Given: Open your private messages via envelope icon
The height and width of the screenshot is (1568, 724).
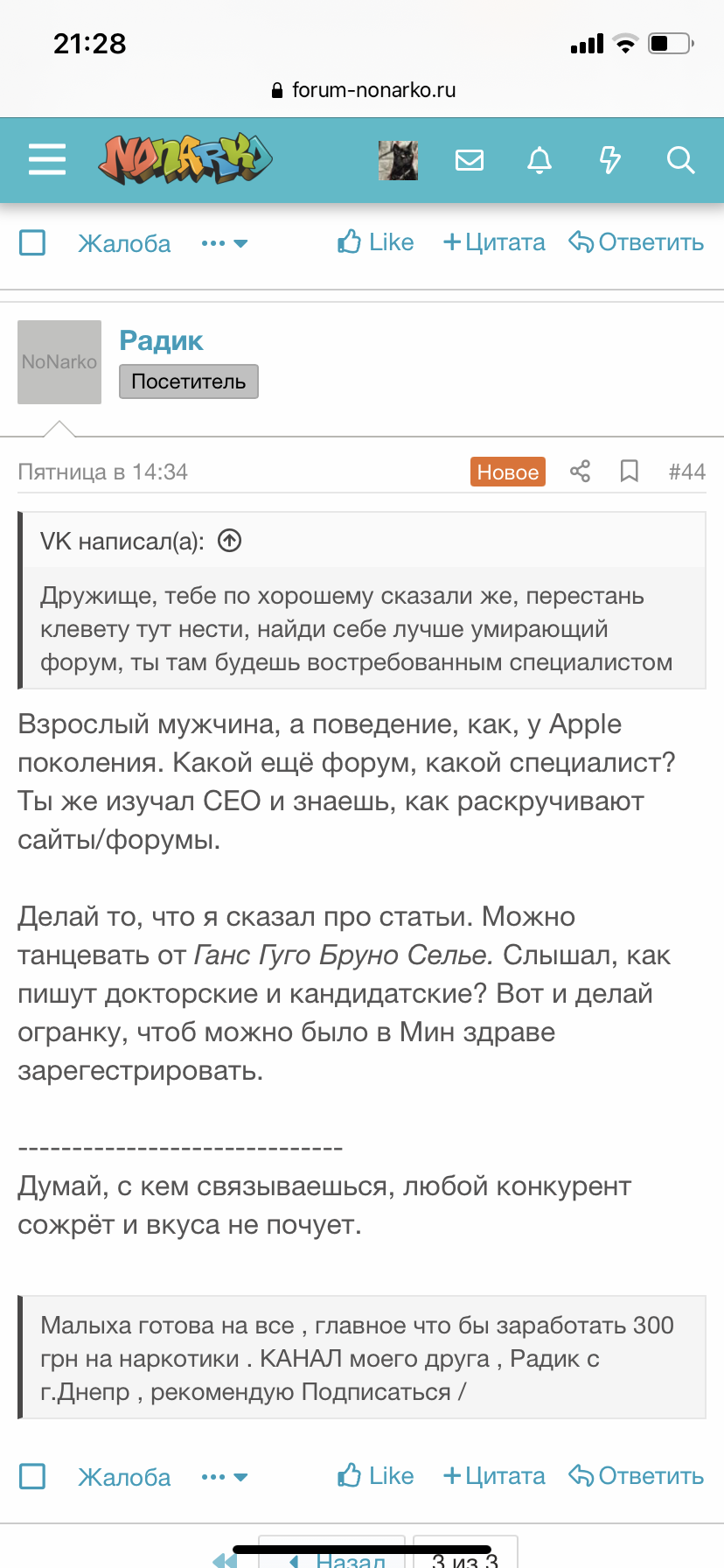Looking at the screenshot, I should coord(470,159).
